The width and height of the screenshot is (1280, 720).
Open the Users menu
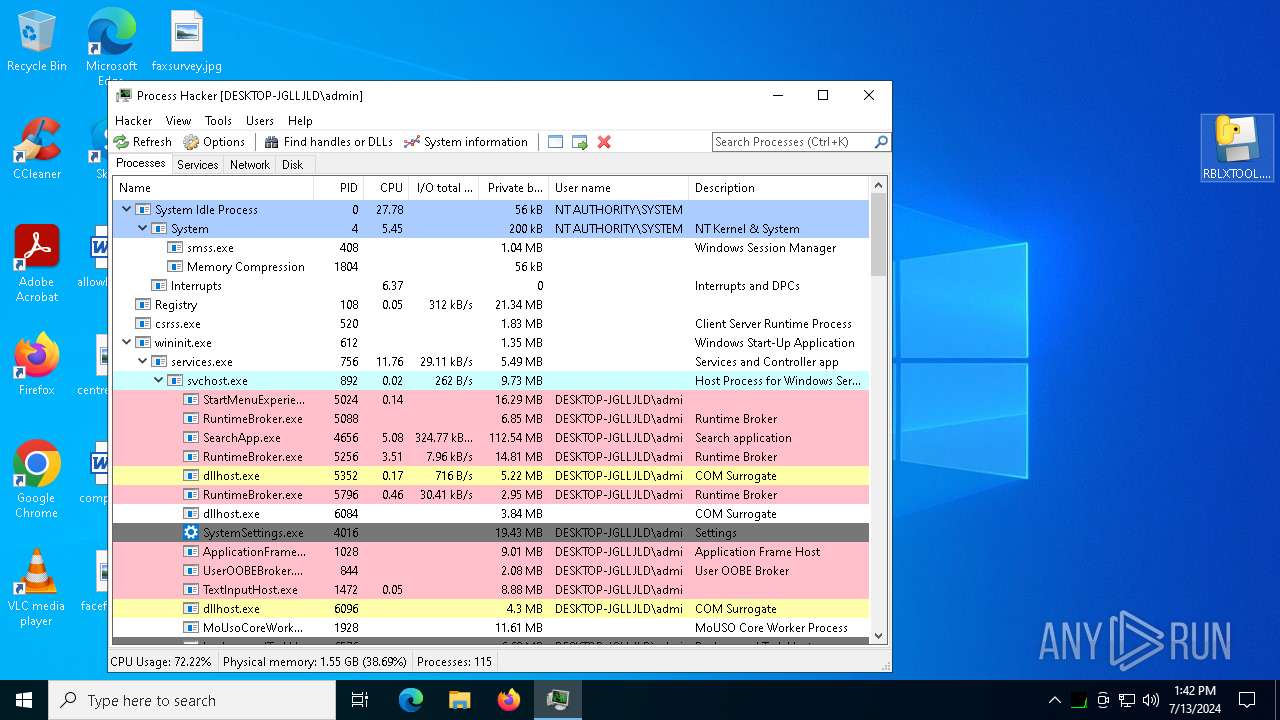[x=260, y=120]
